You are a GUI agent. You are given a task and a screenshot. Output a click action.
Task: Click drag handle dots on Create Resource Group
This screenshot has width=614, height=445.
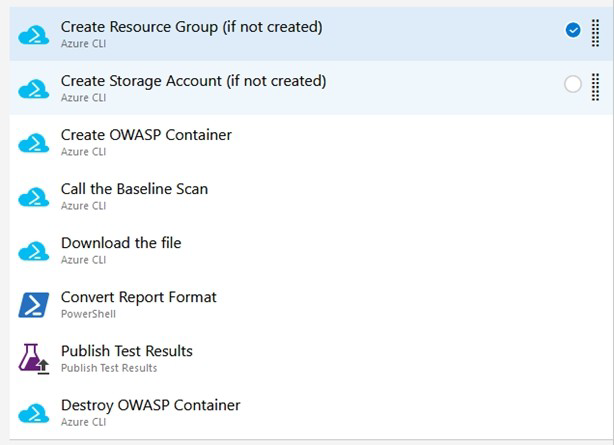pyautogui.click(x=596, y=32)
